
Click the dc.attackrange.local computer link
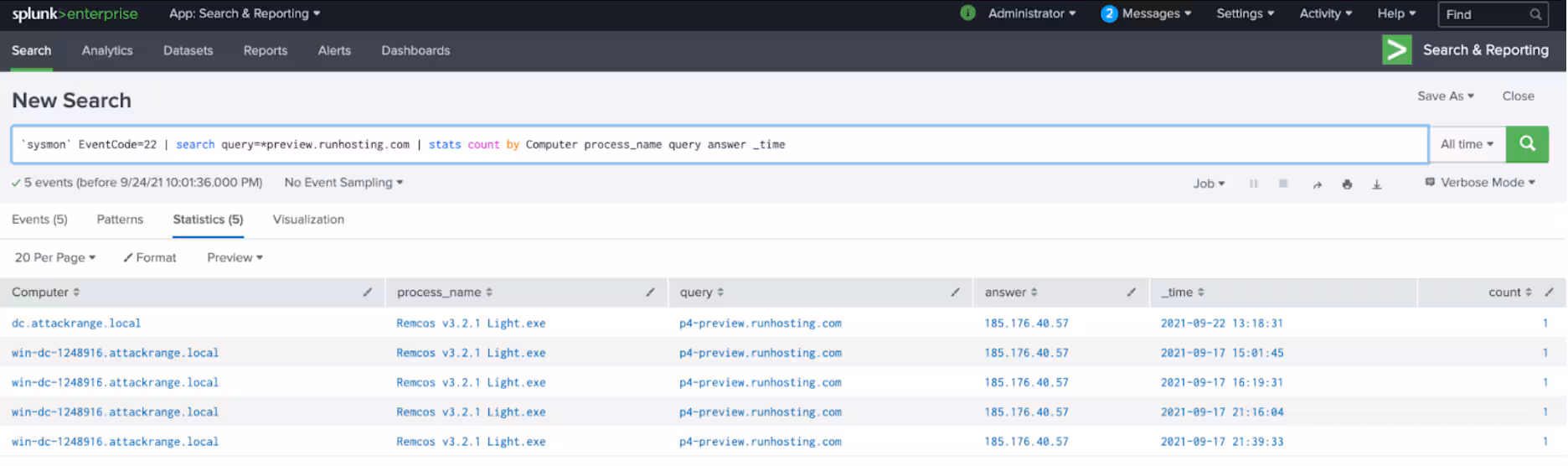click(x=76, y=324)
